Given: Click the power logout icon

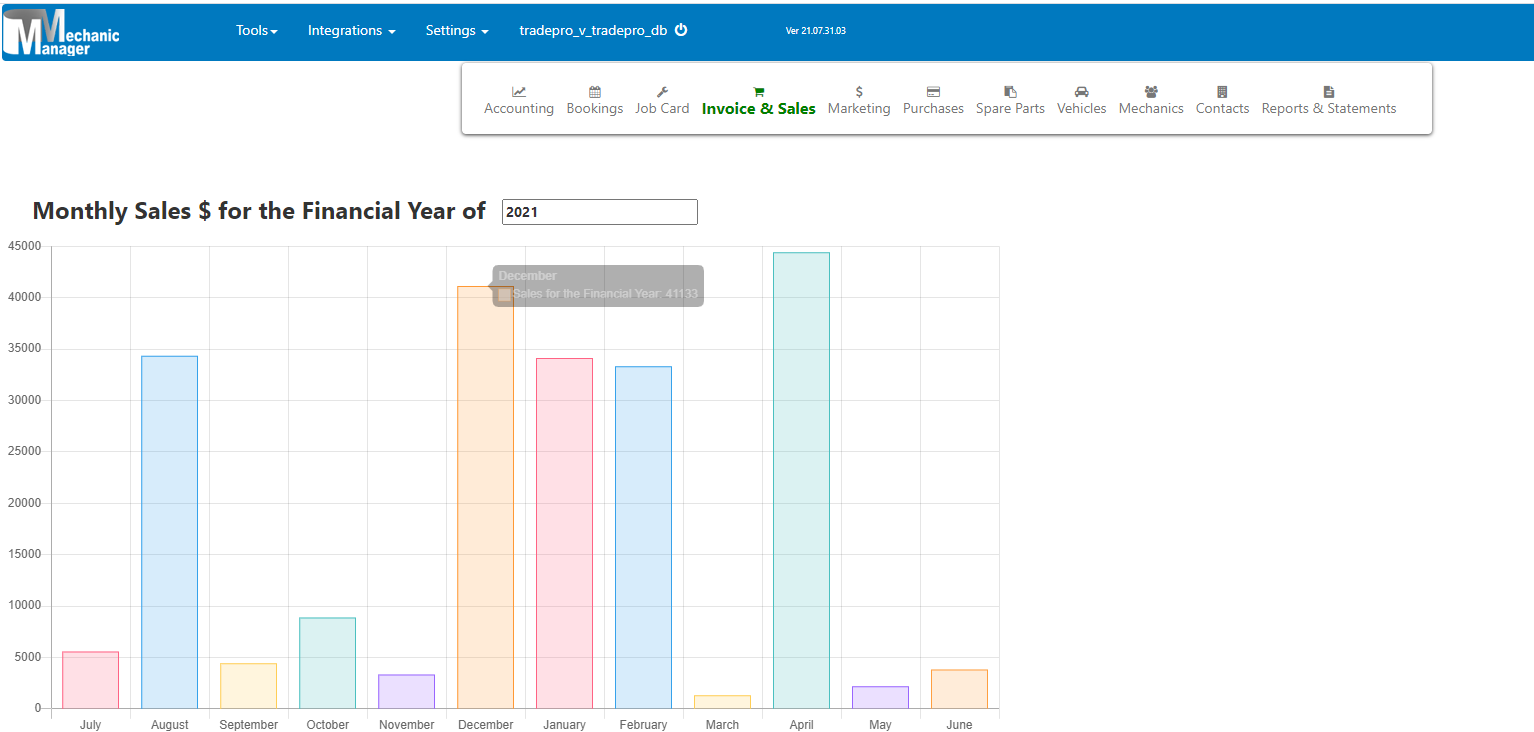Looking at the screenshot, I should click(x=681, y=30).
